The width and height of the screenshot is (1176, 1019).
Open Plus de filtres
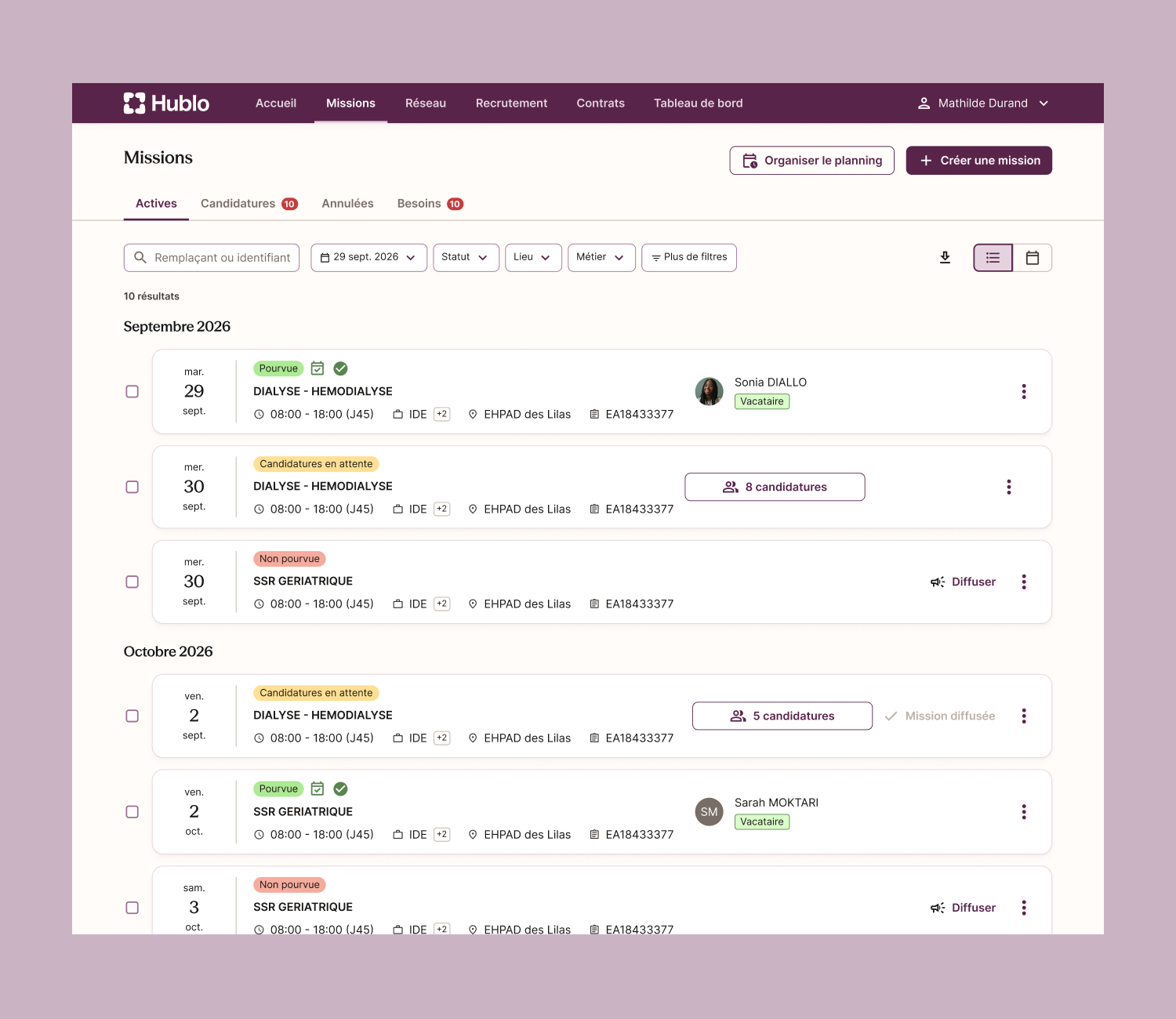tap(689, 258)
